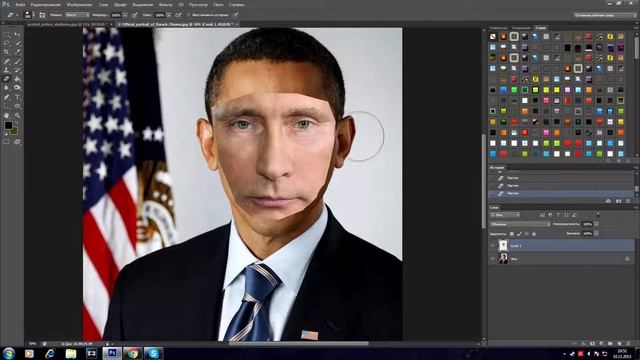This screenshot has width=640, height=360.
Task: Create new document from current state
Action: [608, 201]
